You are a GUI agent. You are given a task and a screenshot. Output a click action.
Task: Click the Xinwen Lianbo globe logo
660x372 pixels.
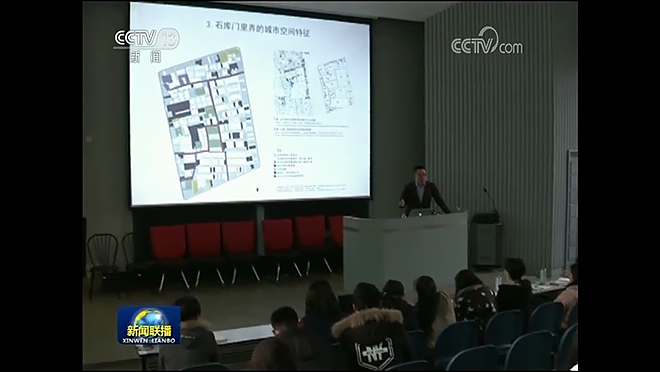coord(149,325)
